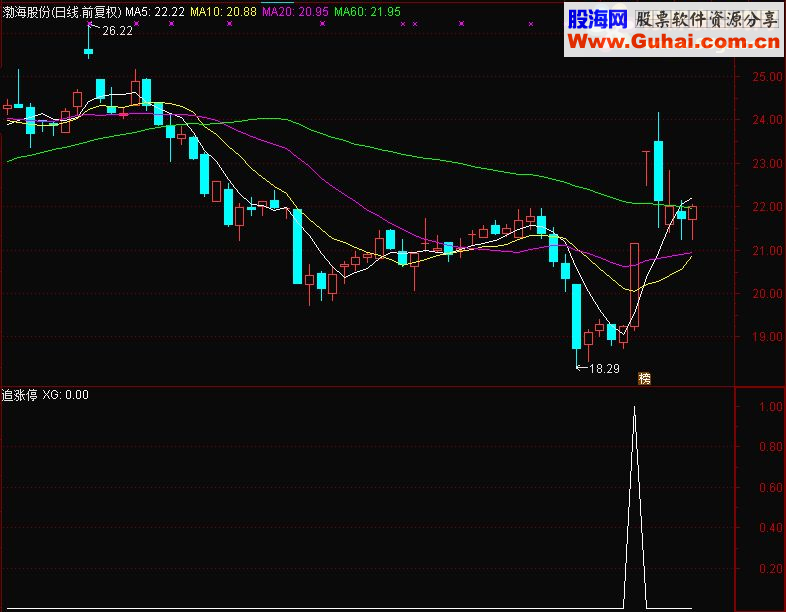Click the 追涨停 indicator name
This screenshot has height=612, width=786.
[x=20, y=395]
